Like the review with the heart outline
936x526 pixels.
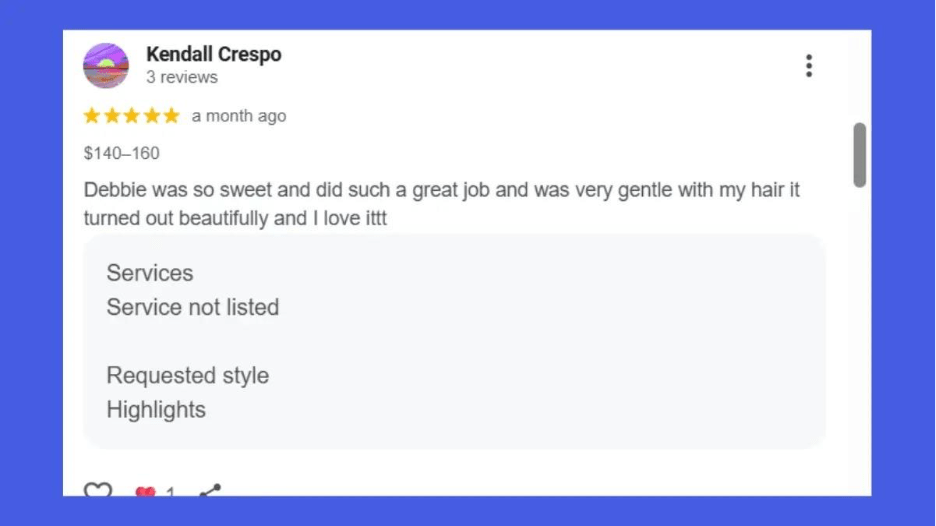tap(97, 491)
